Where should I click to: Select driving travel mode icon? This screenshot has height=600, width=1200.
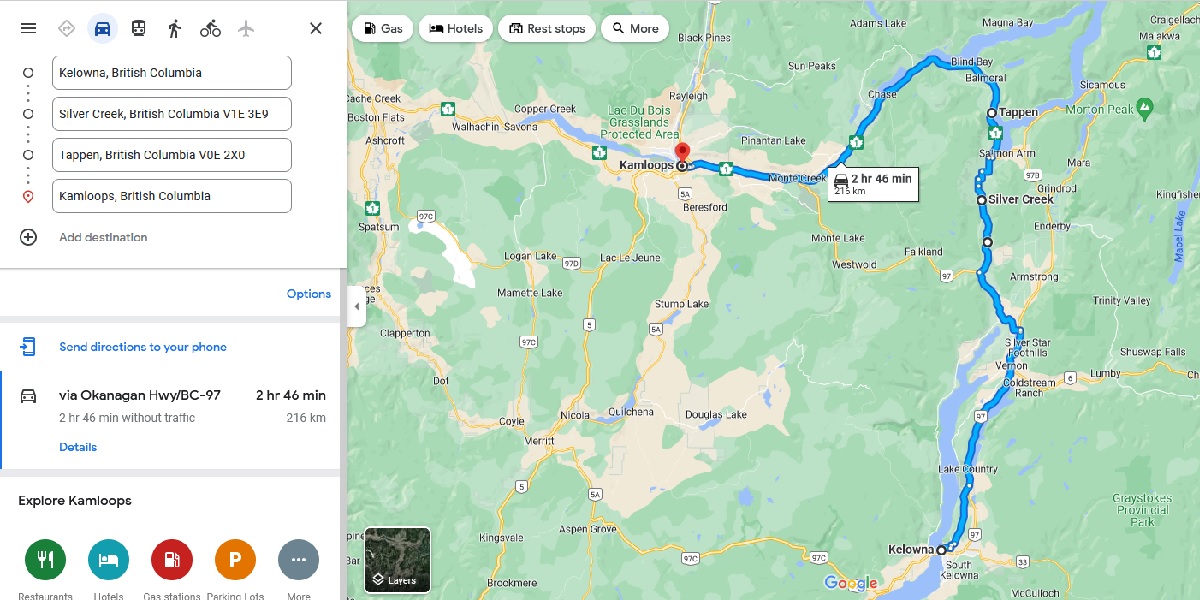point(102,28)
